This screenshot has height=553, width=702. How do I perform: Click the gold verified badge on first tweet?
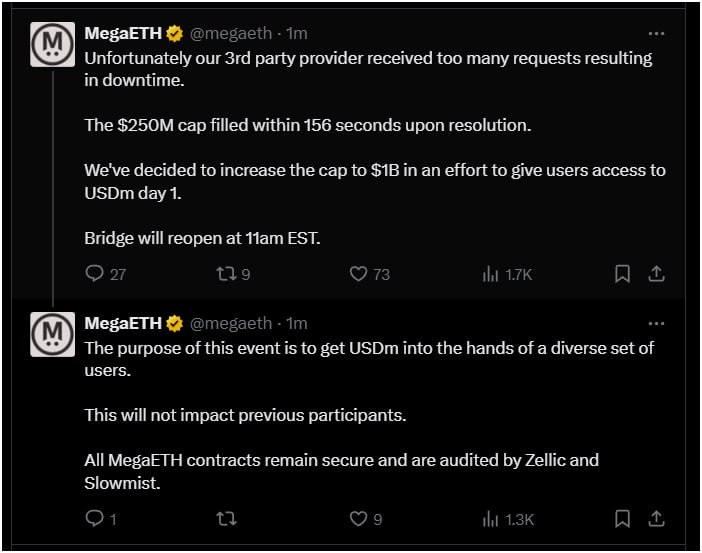click(175, 34)
